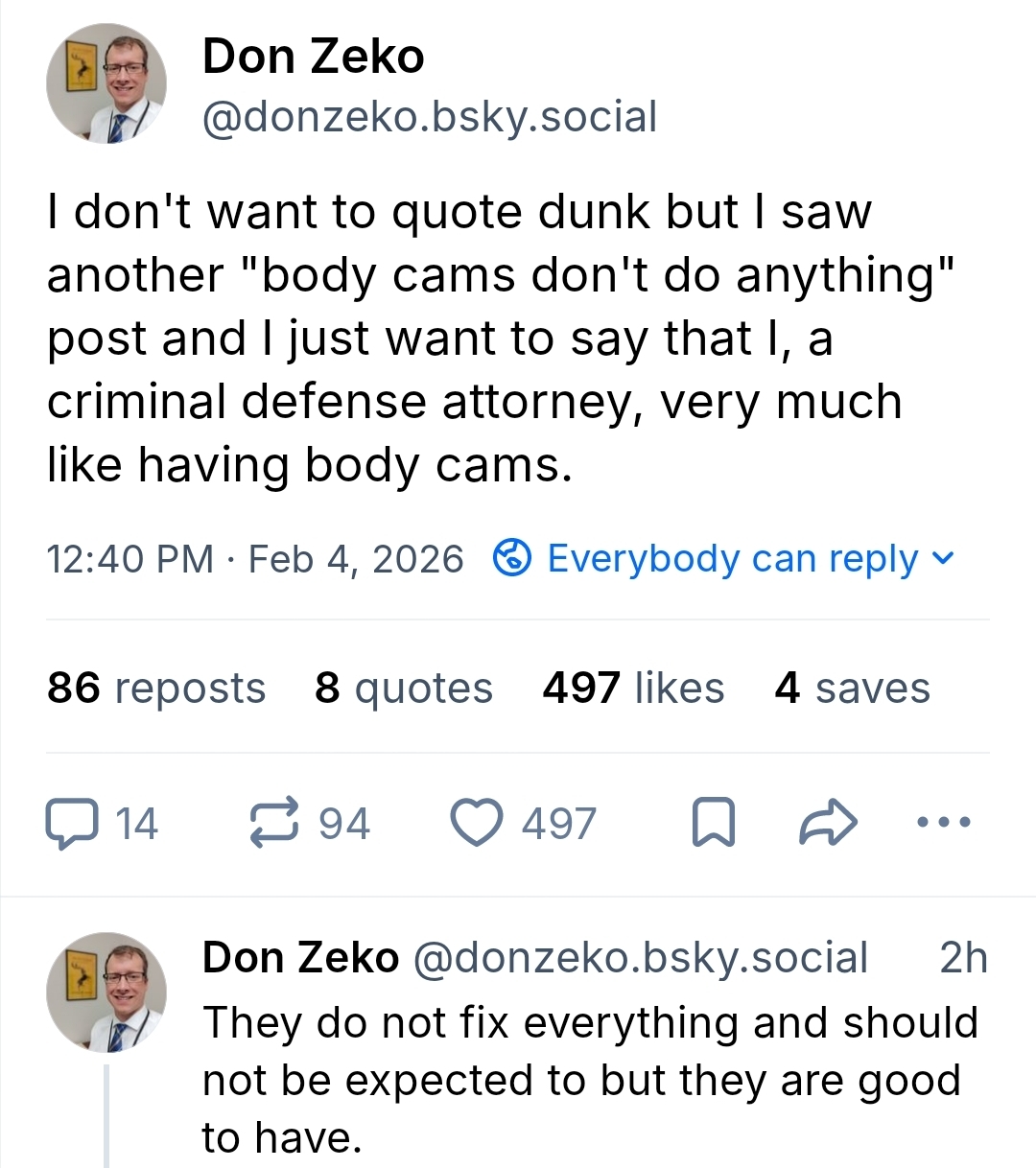Open the reply text about body cams

(589, 1080)
